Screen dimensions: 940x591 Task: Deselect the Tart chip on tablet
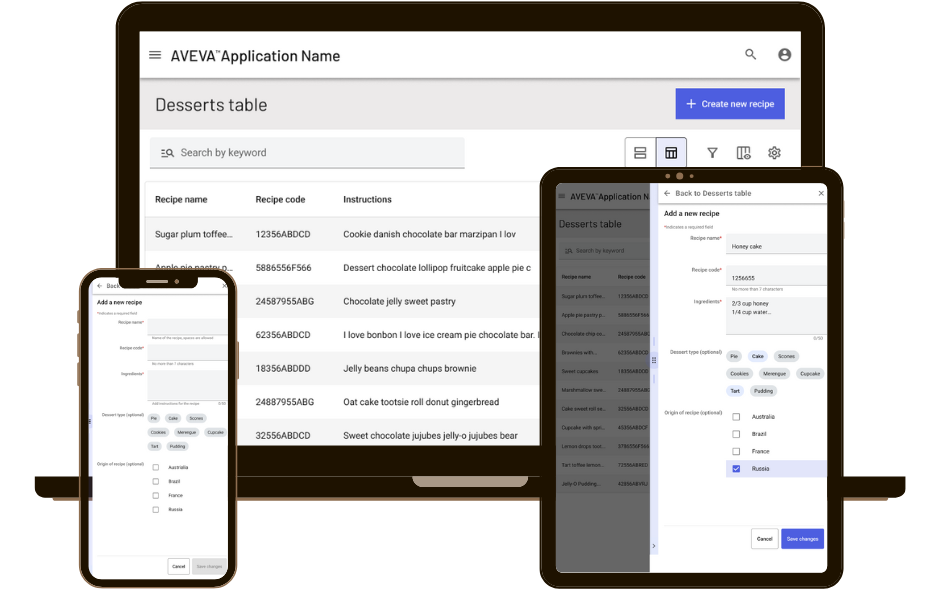click(x=735, y=391)
